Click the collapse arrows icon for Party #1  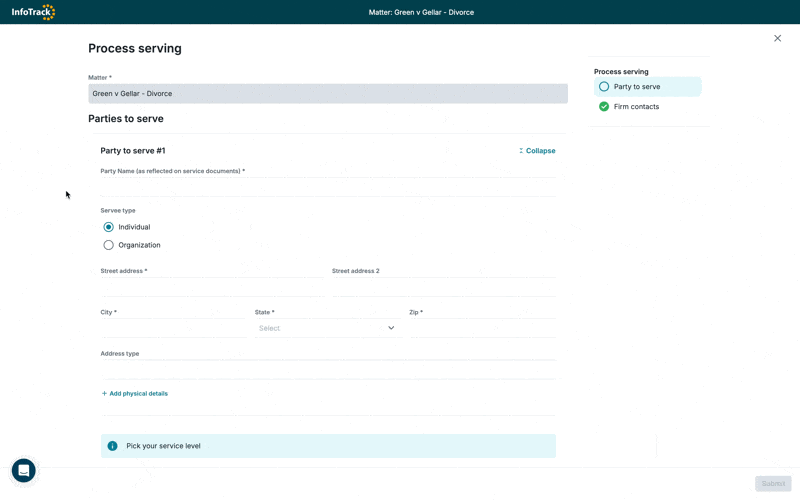(521, 151)
